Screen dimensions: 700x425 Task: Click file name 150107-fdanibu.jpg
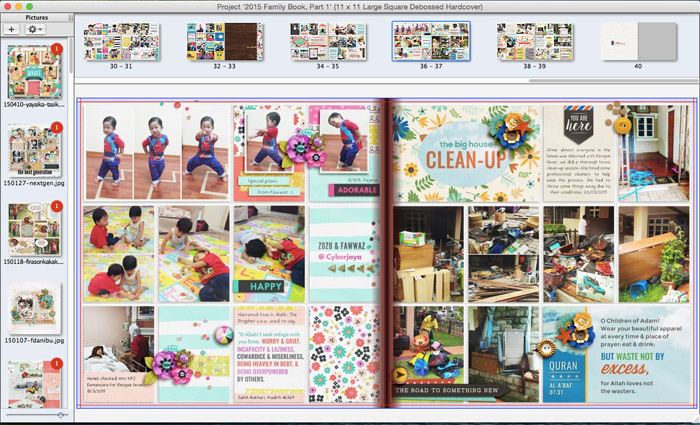[34, 341]
